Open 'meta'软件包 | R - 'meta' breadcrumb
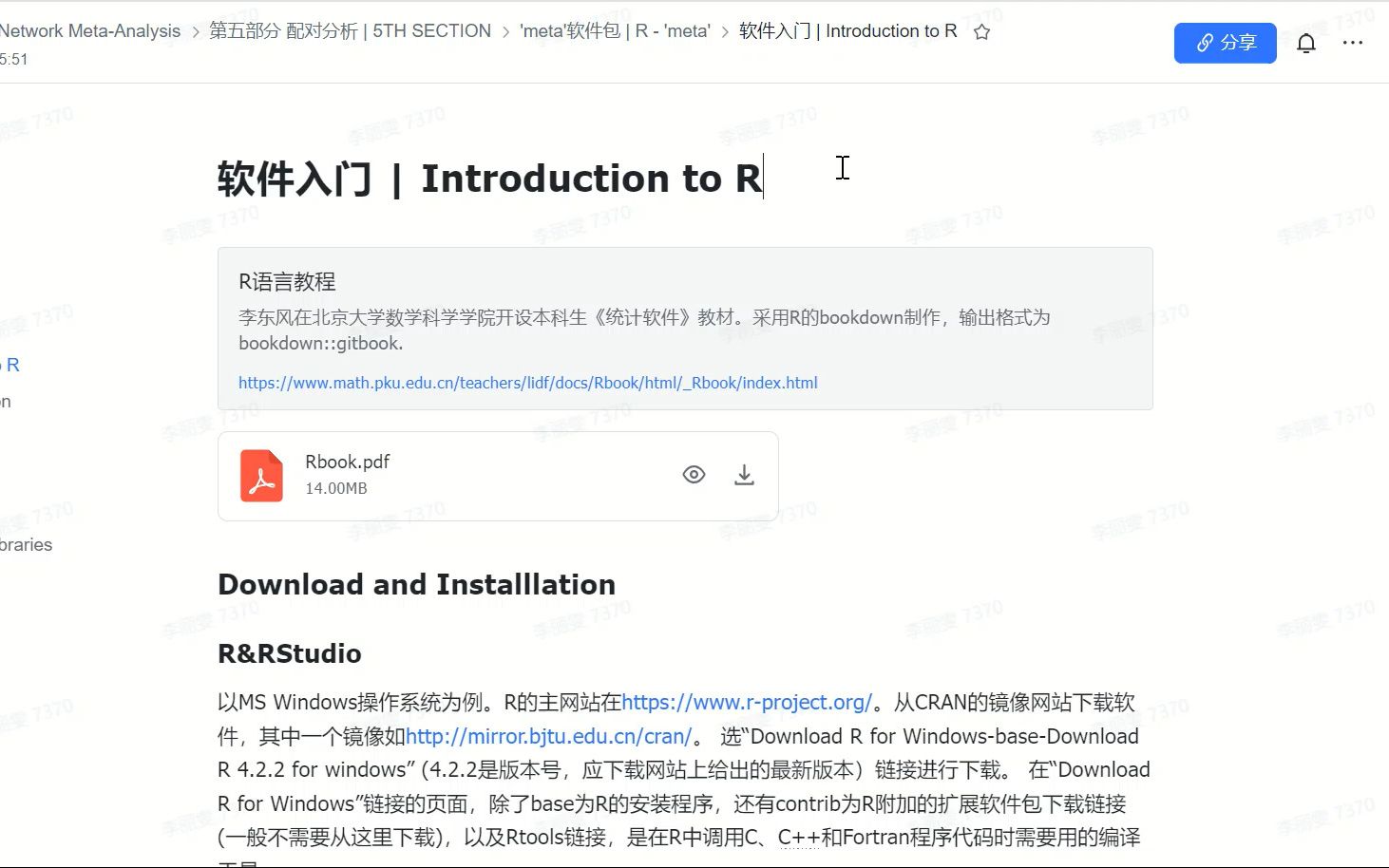The width and height of the screenshot is (1389, 868). point(615,31)
